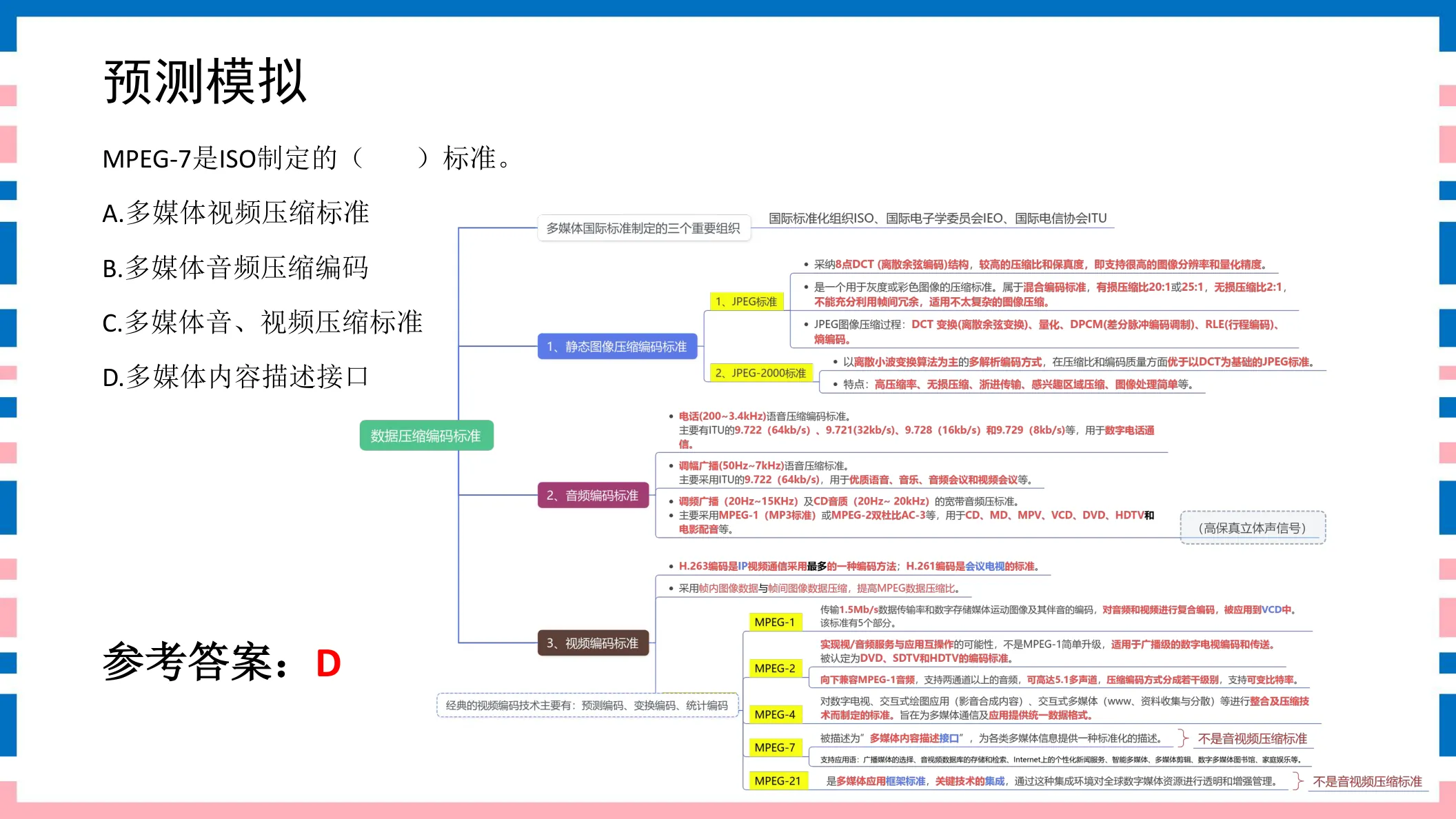This screenshot has width=1456, height=819.
Task: Click the '不是音视频压缩标准' note beside MPEG-7
Action: (x=1252, y=739)
